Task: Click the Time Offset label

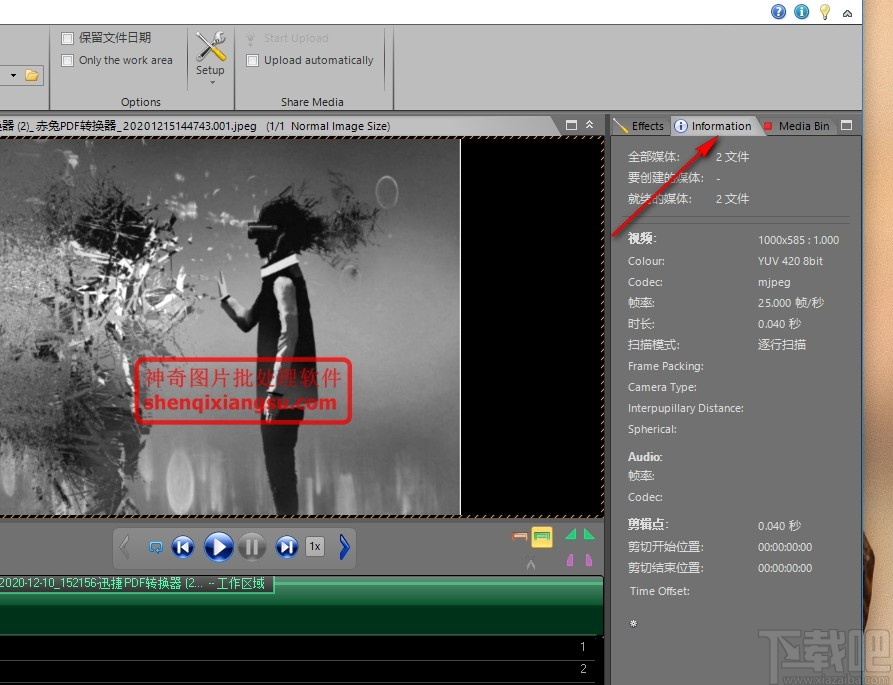Action: [x=659, y=591]
